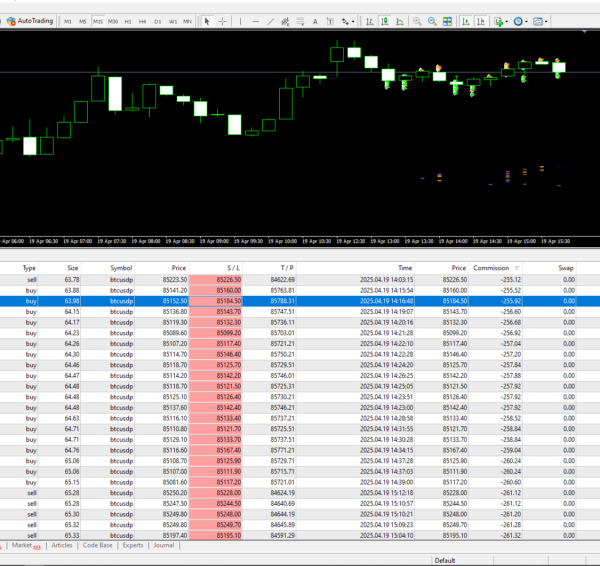The image size is (600, 566).
Task: Click the Tile Windows icon
Action: pyautogui.click(x=448, y=21)
